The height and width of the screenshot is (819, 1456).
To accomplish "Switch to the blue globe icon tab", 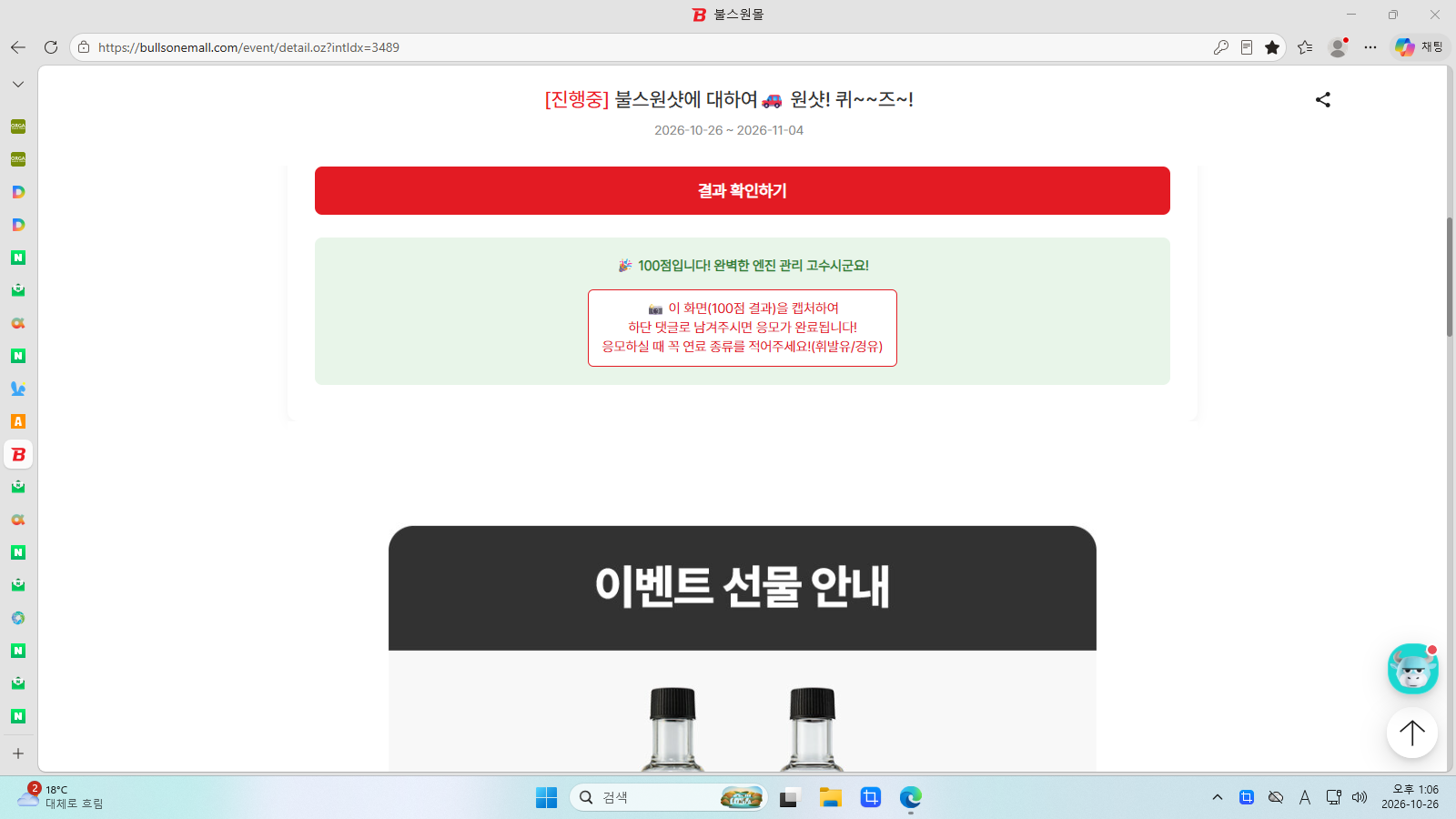I will 18,618.
